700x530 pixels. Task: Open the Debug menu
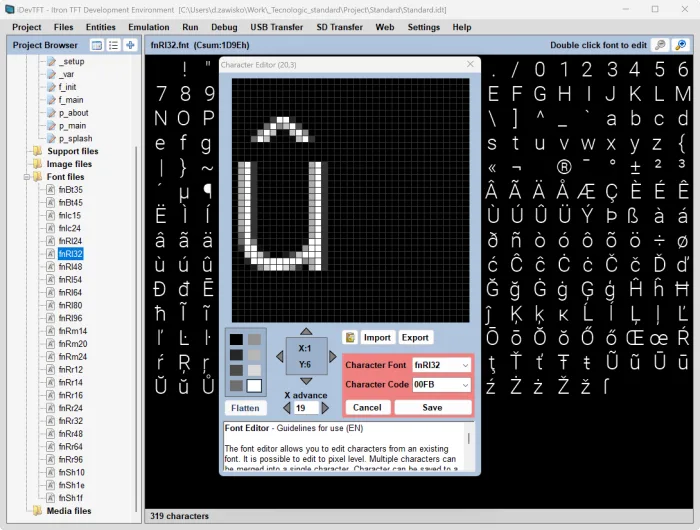pyautogui.click(x=224, y=27)
